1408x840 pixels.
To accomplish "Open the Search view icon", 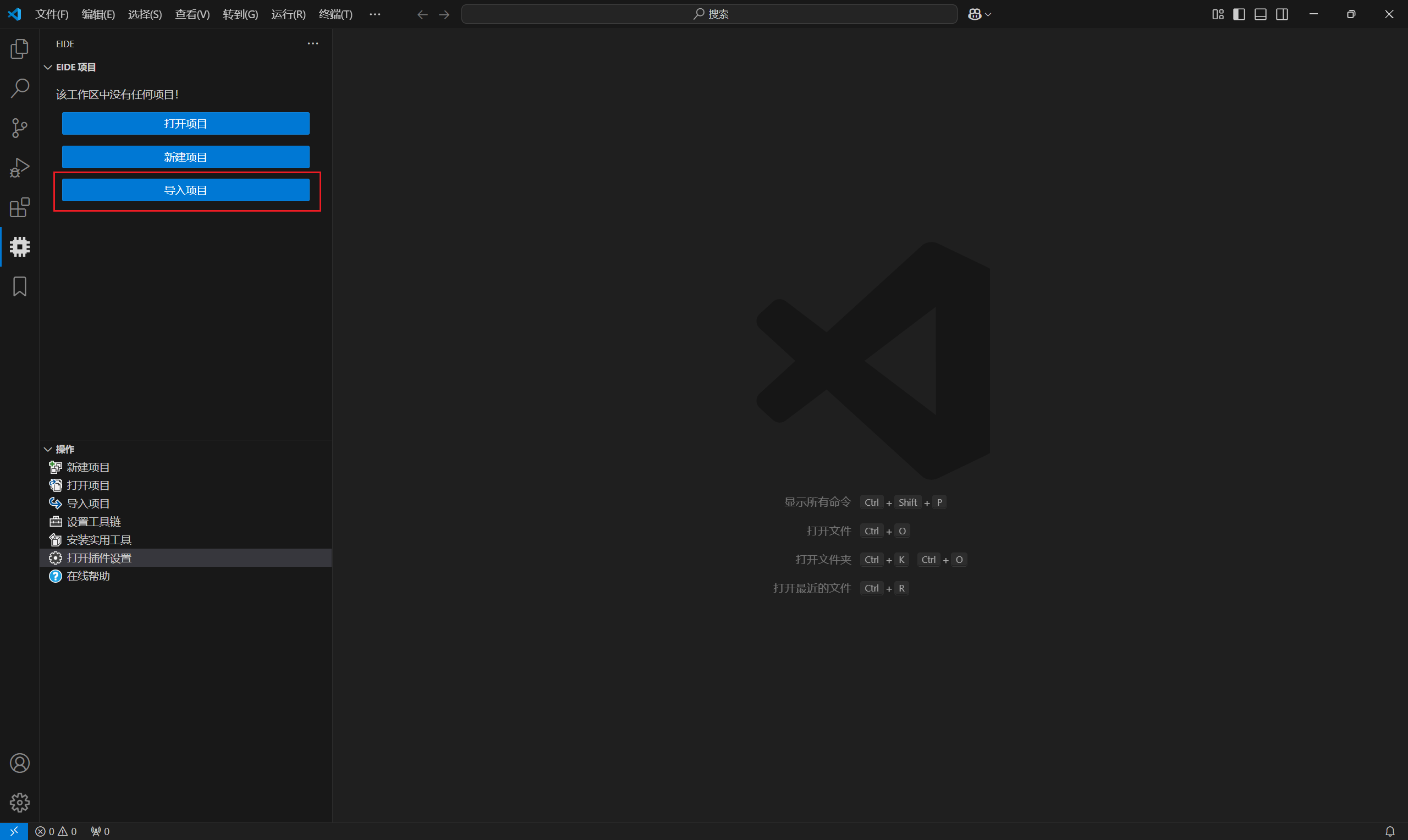I will click(19, 89).
